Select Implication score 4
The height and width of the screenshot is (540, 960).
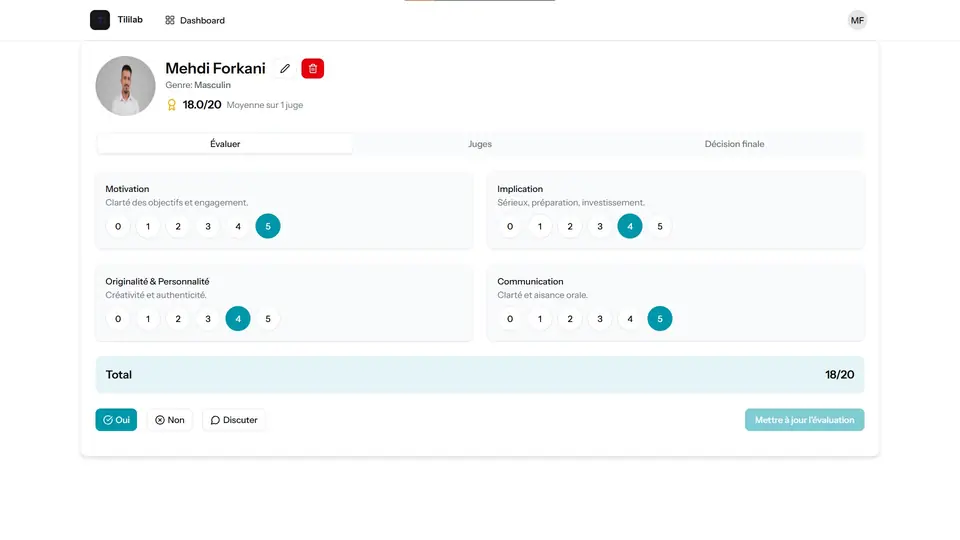(630, 227)
